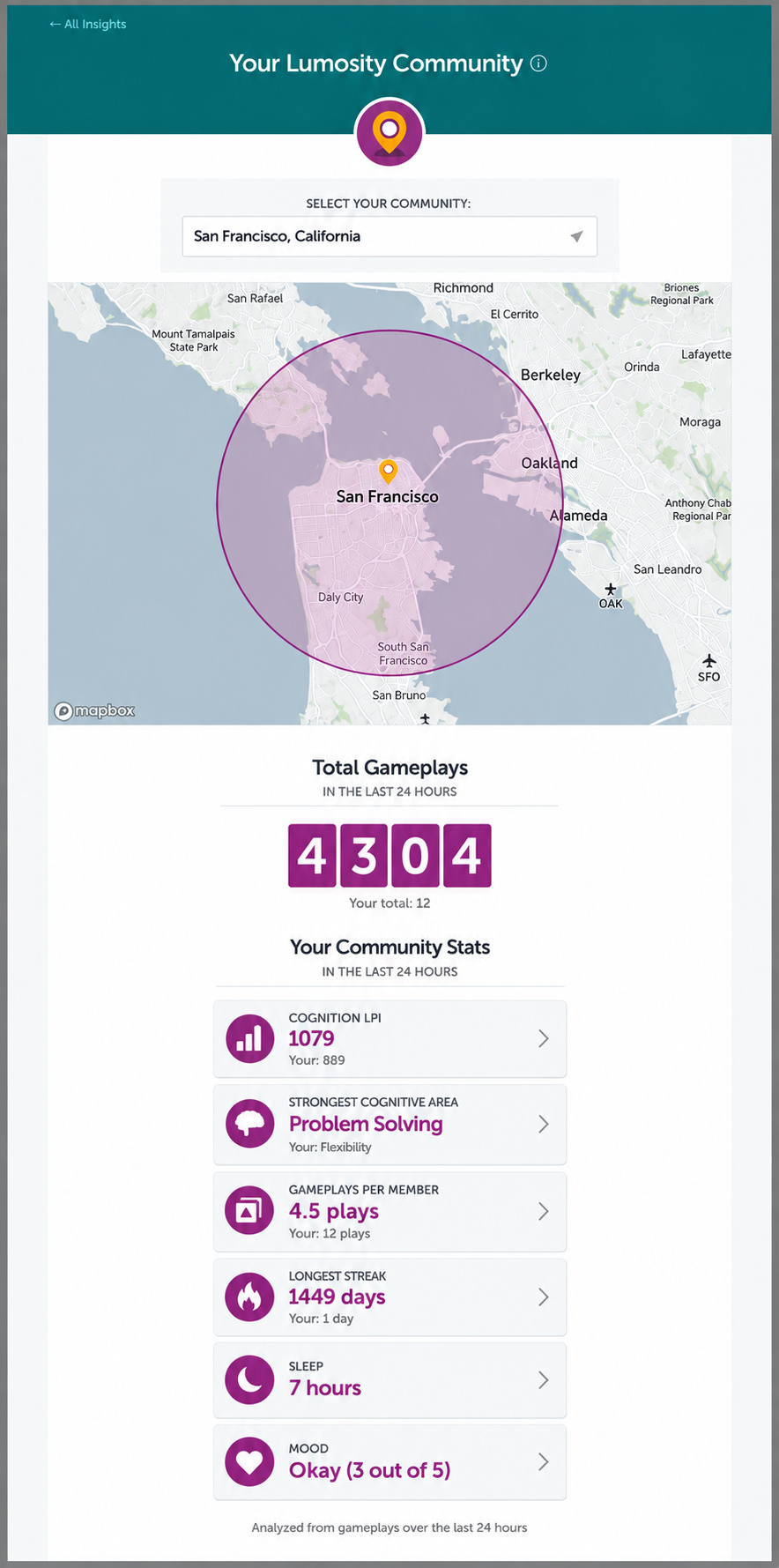Click the 'Your: 889' text
Image resolution: width=779 pixels, height=1568 pixels.
coord(317,1060)
